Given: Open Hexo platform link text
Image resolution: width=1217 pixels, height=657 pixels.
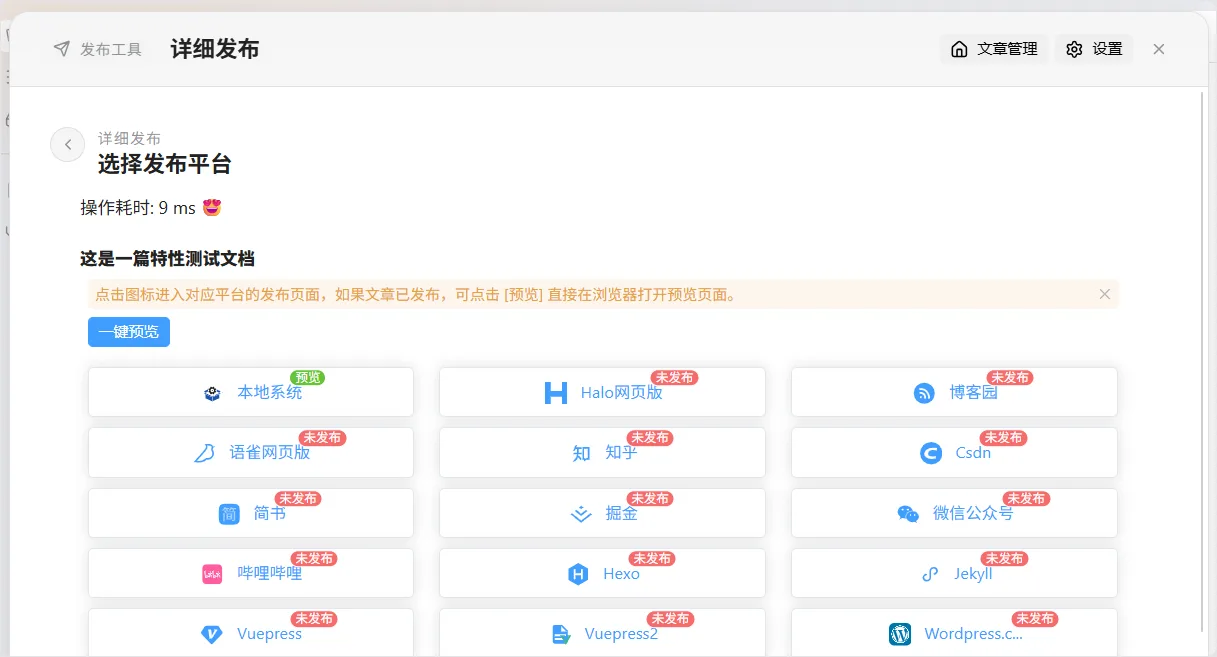Looking at the screenshot, I should coord(621,574).
